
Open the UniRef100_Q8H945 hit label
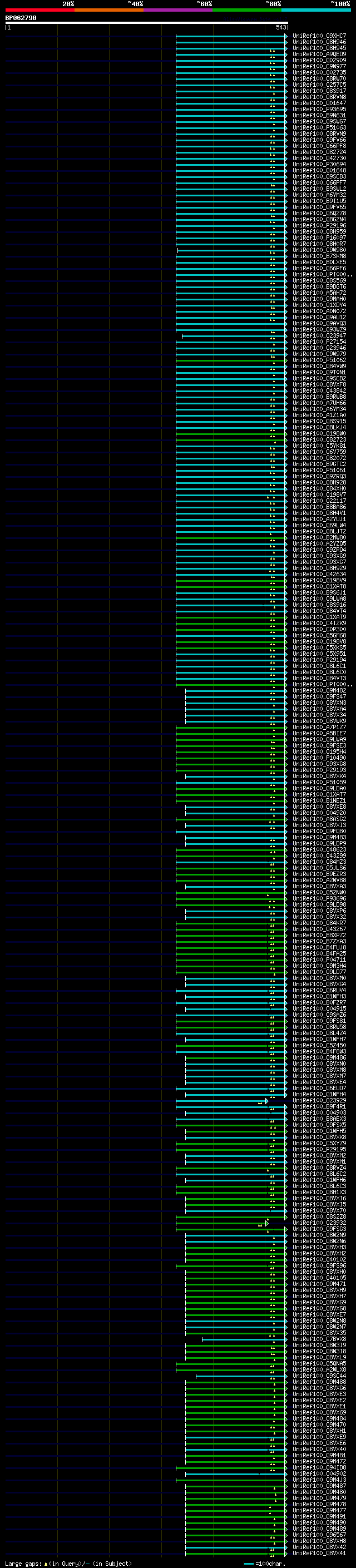point(319,48)
